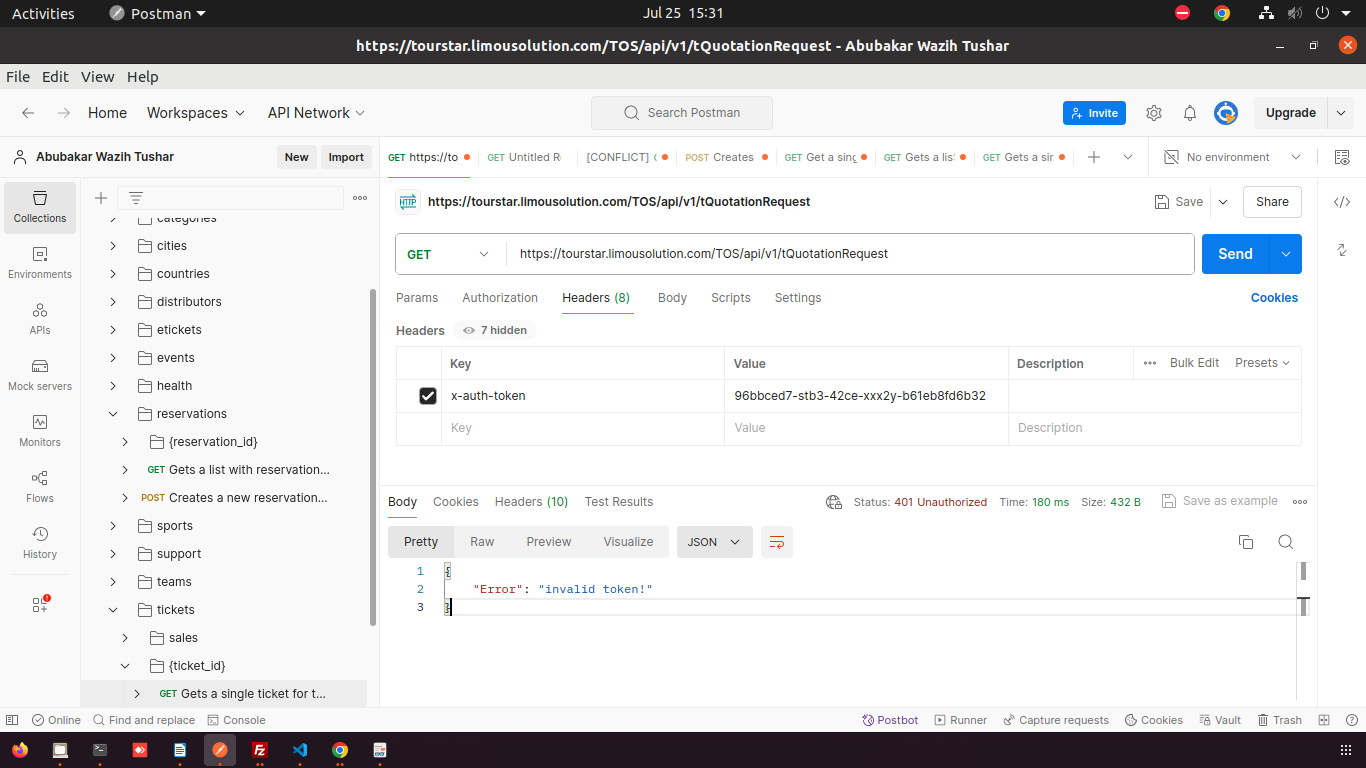Copy the response body with copy icon
This screenshot has width=1366, height=768.
[1246, 542]
